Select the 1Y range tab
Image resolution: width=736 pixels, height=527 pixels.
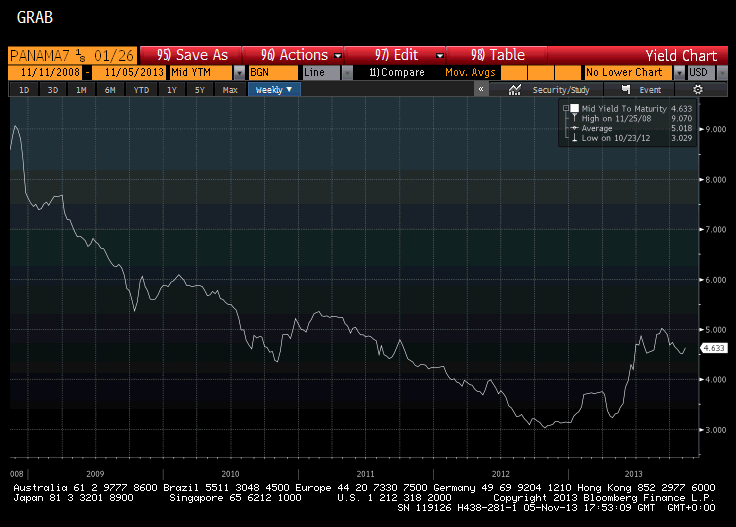coord(172,90)
